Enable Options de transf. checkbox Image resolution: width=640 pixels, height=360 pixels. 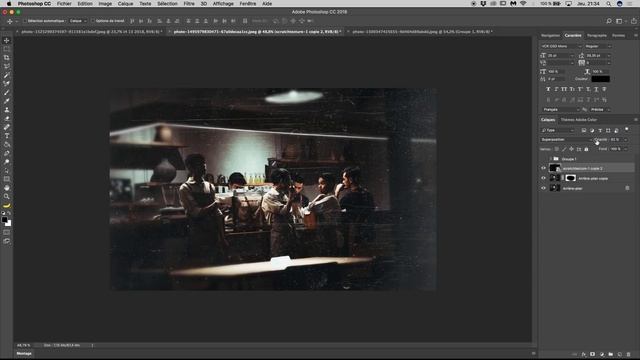[x=93, y=21]
